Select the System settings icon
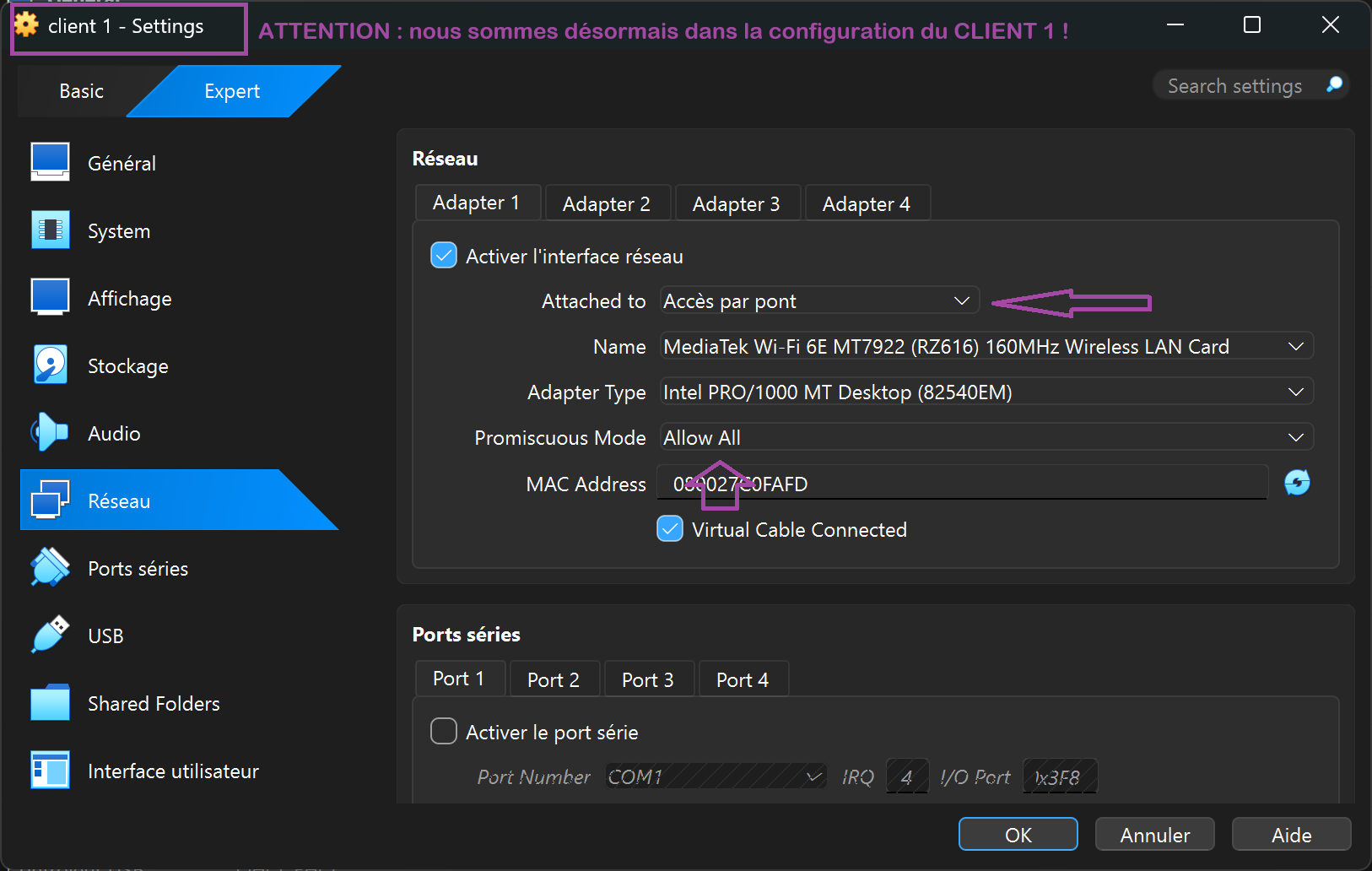 (51, 230)
